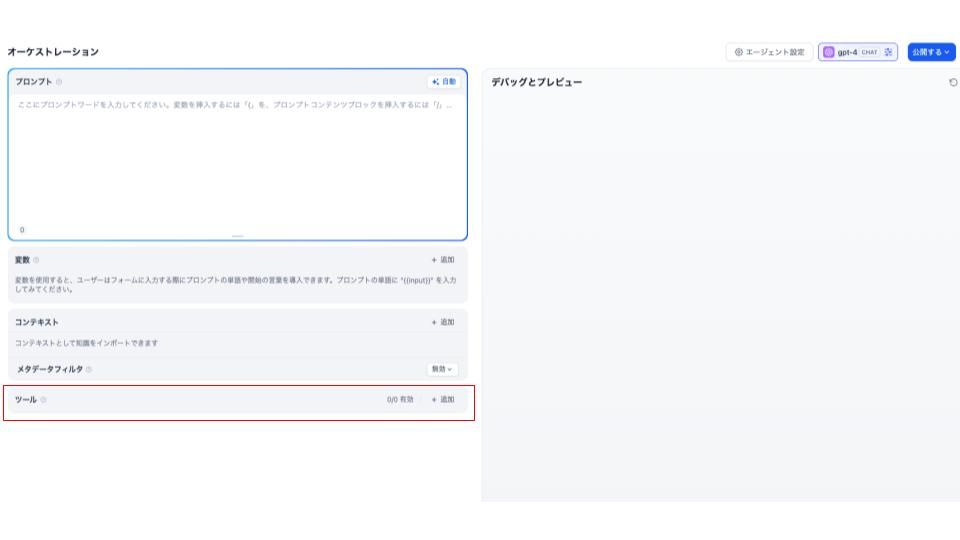Click inside the prompt text area
960x540 pixels.
(237, 160)
